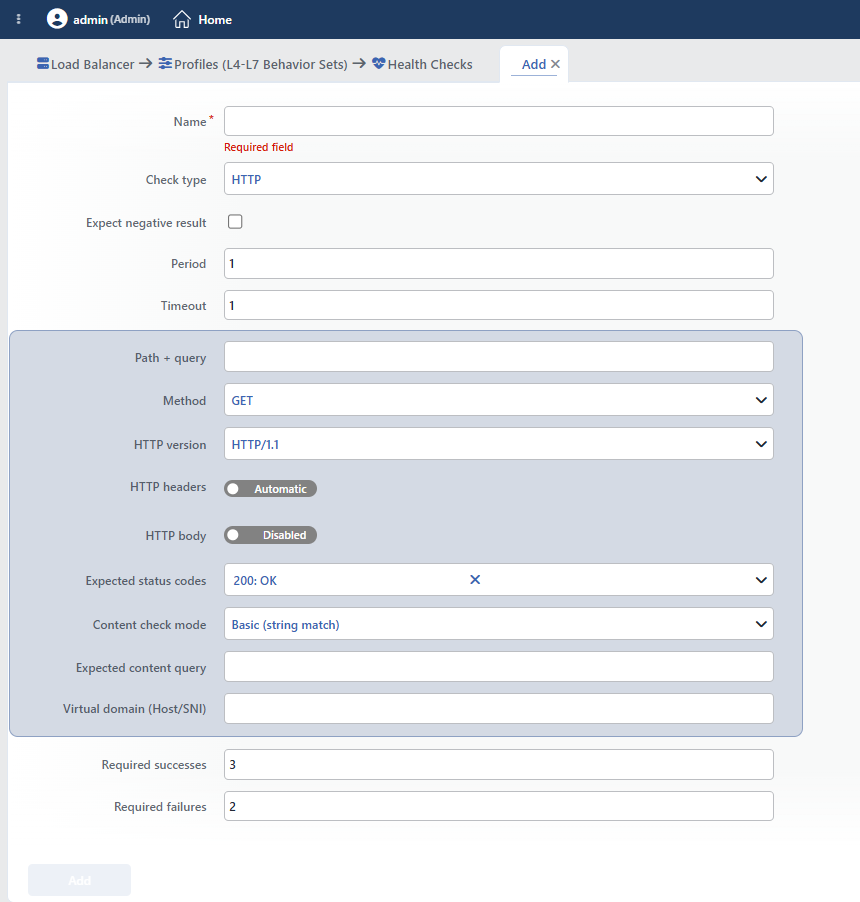Open the admin (Admin) user menu
Viewport: 860px width, 902px height.
pyautogui.click(x=112, y=20)
